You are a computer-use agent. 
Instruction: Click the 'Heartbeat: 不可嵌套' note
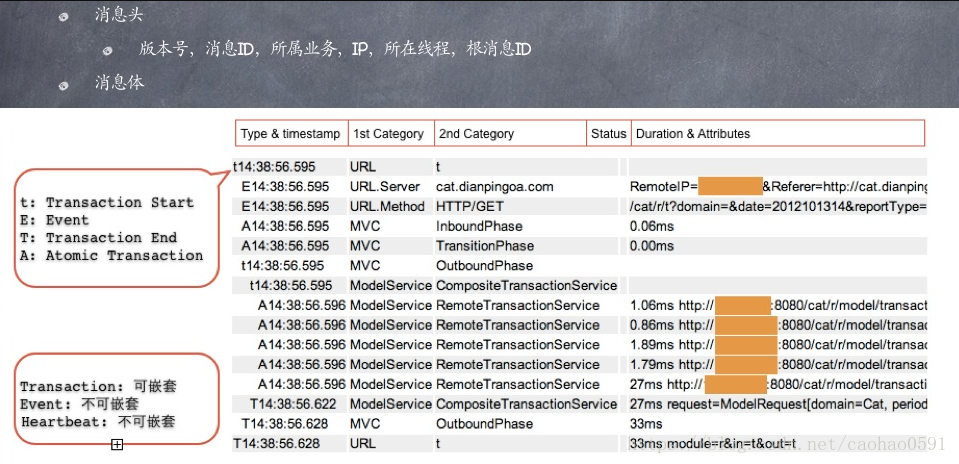tap(98, 422)
